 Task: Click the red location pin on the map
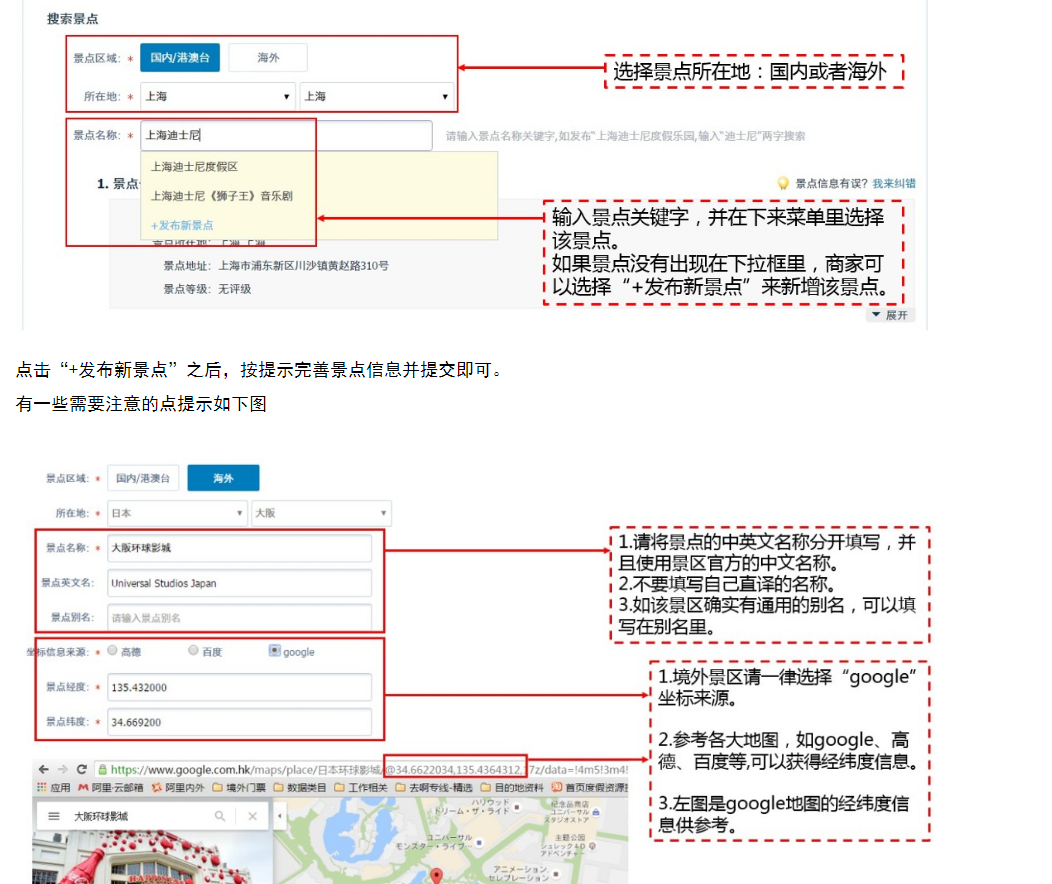[437, 875]
